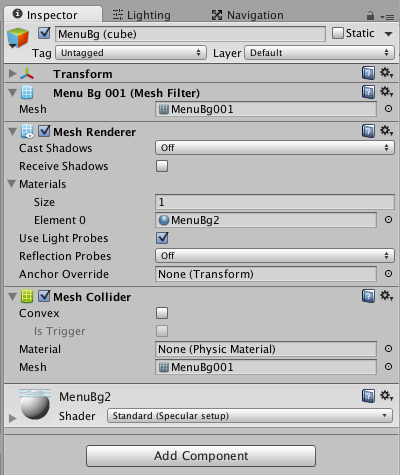
Task: Open Mesh Renderer gear settings menu
Action: pyautogui.click(x=387, y=131)
